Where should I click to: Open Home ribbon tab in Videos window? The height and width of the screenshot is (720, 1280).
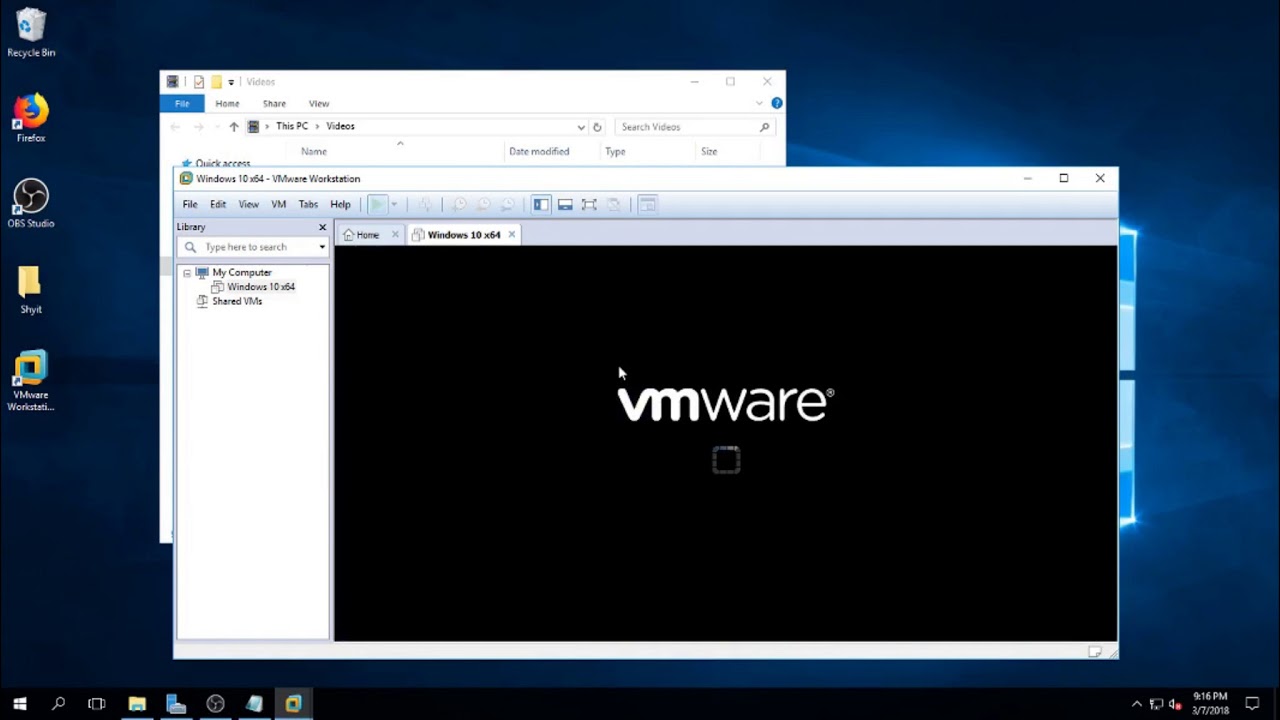point(227,103)
